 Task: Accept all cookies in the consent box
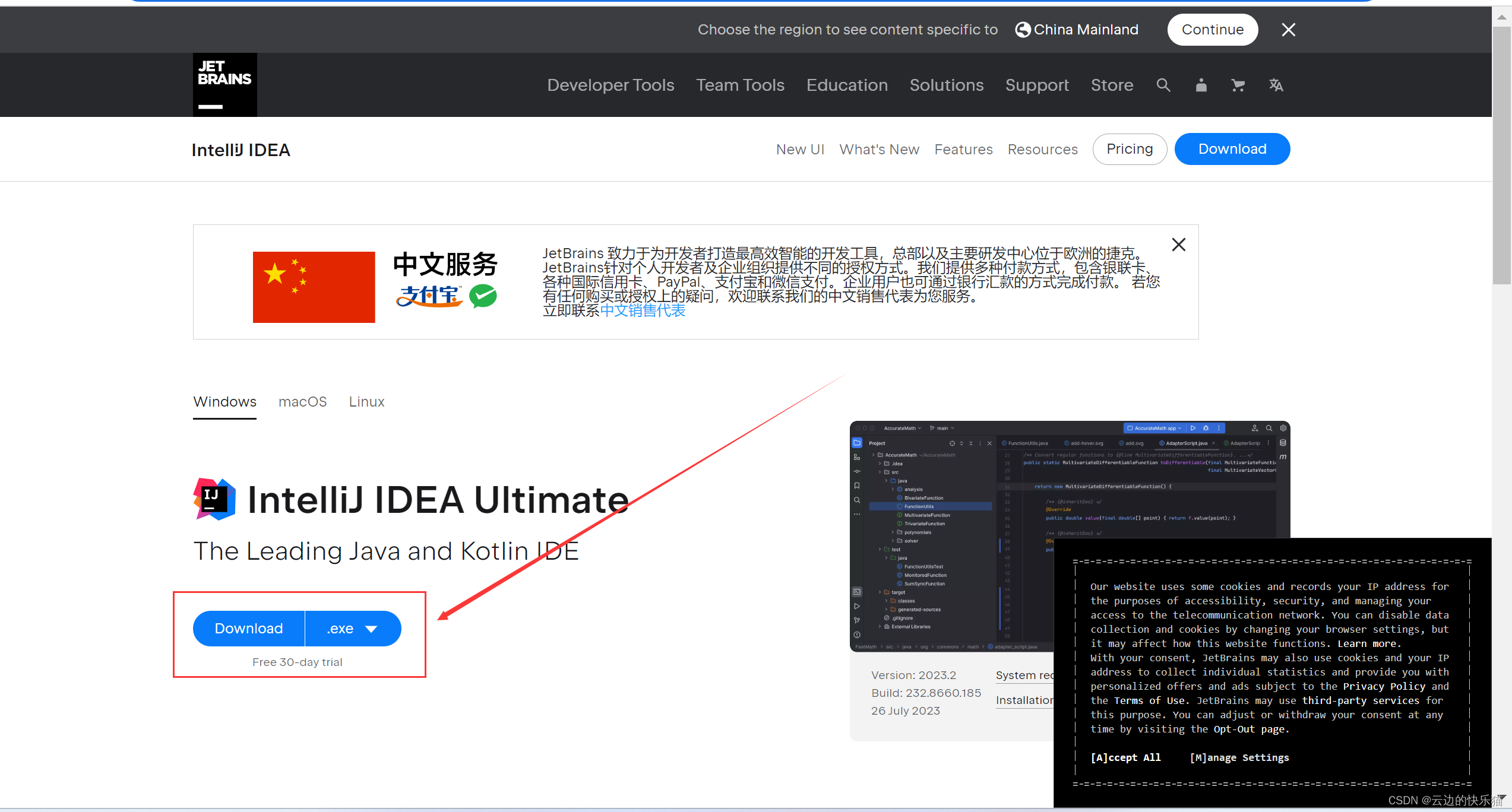coord(1125,757)
